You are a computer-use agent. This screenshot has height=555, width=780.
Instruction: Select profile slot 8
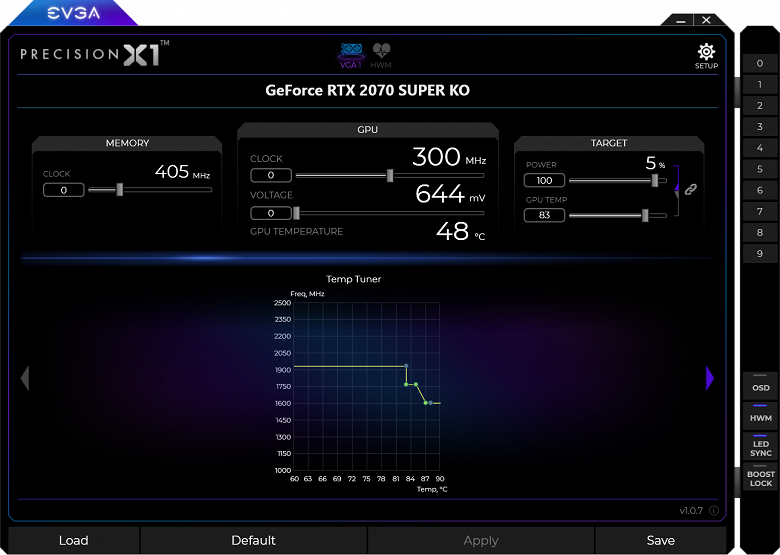(760, 232)
